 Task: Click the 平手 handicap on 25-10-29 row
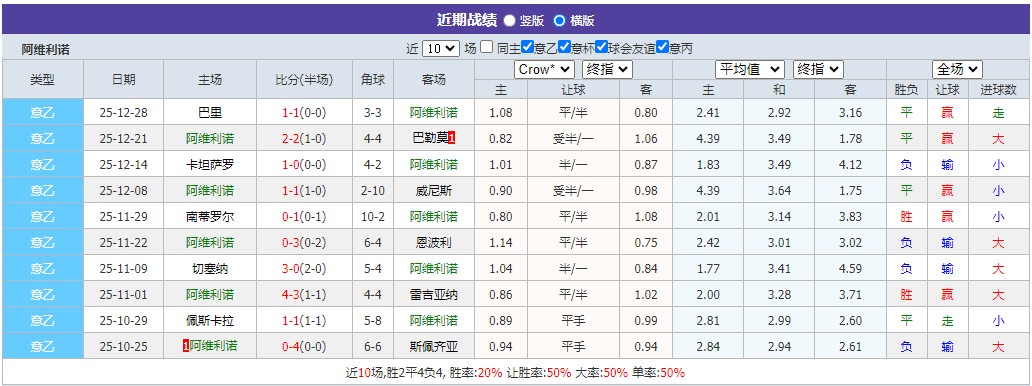[x=573, y=321]
